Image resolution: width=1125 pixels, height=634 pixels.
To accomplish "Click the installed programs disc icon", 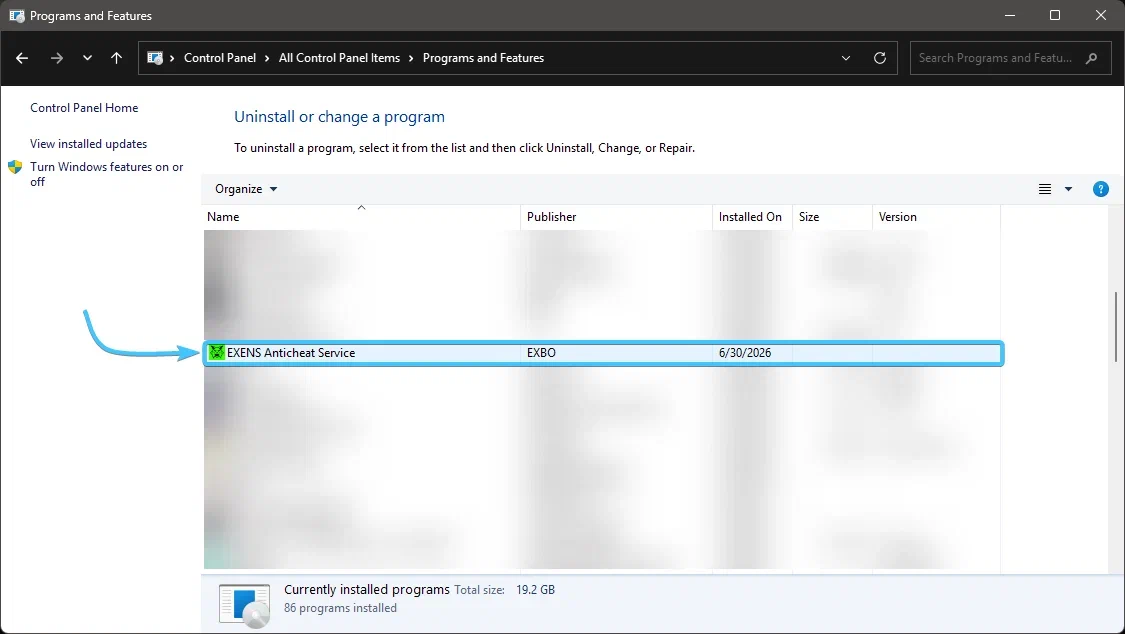I will click(x=245, y=605).
